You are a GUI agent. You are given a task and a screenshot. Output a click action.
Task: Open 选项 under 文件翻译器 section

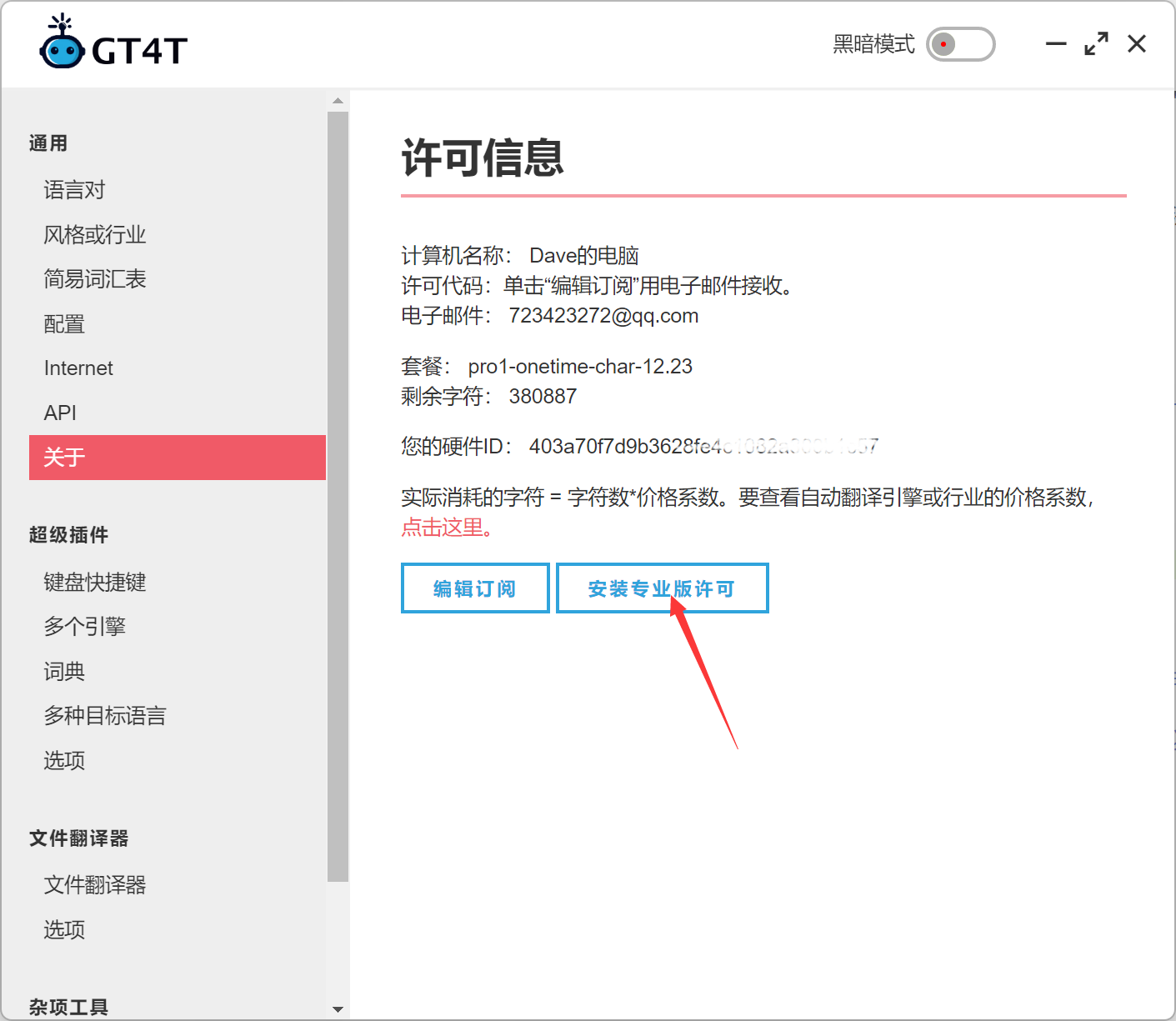click(178, 930)
